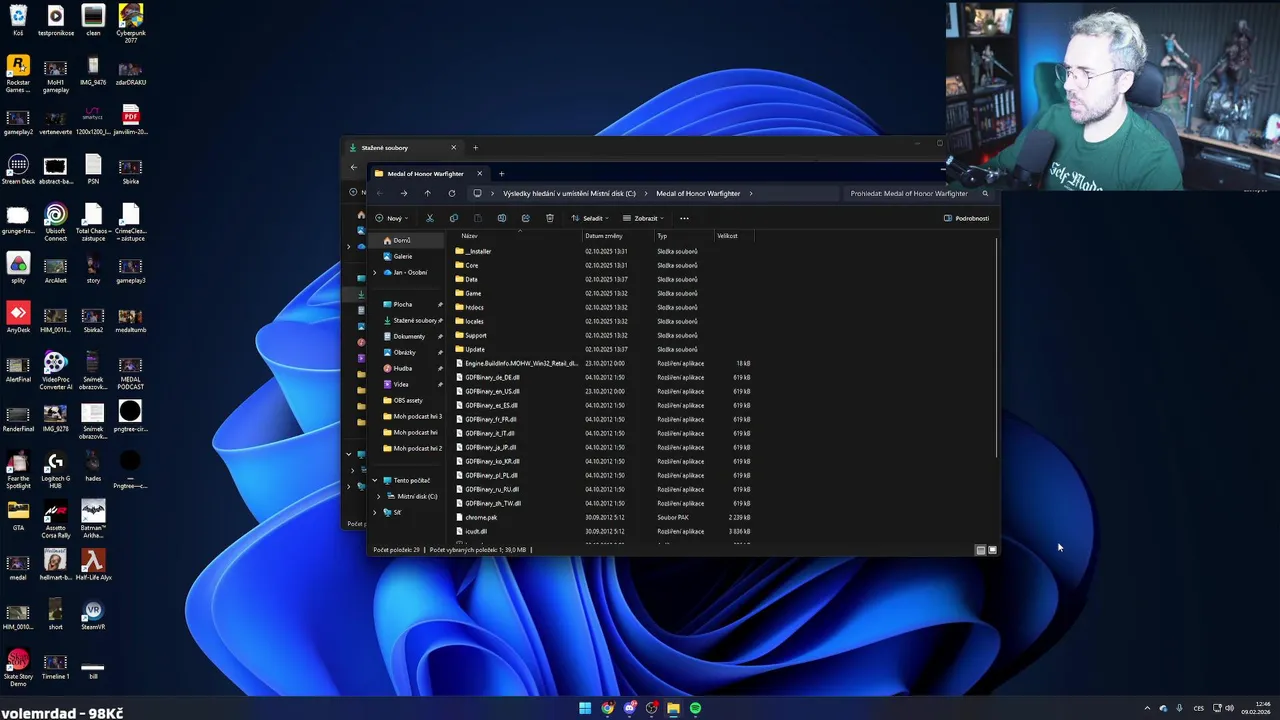Image resolution: width=1280 pixels, height=720 pixels.
Task: Click the Rename icon in Explorer toolbar
Action: [502, 218]
